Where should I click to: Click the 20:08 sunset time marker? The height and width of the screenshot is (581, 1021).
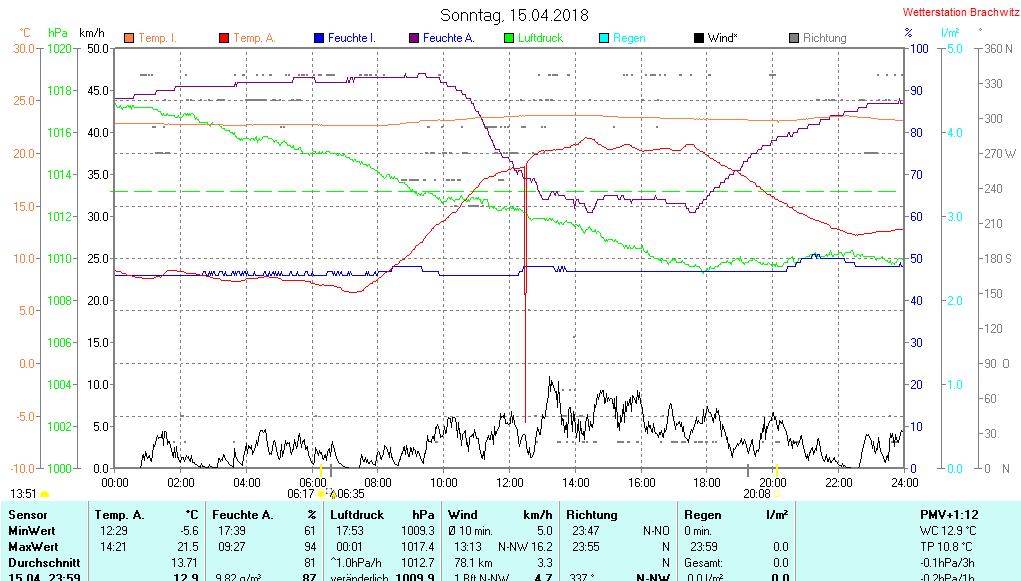pos(756,493)
